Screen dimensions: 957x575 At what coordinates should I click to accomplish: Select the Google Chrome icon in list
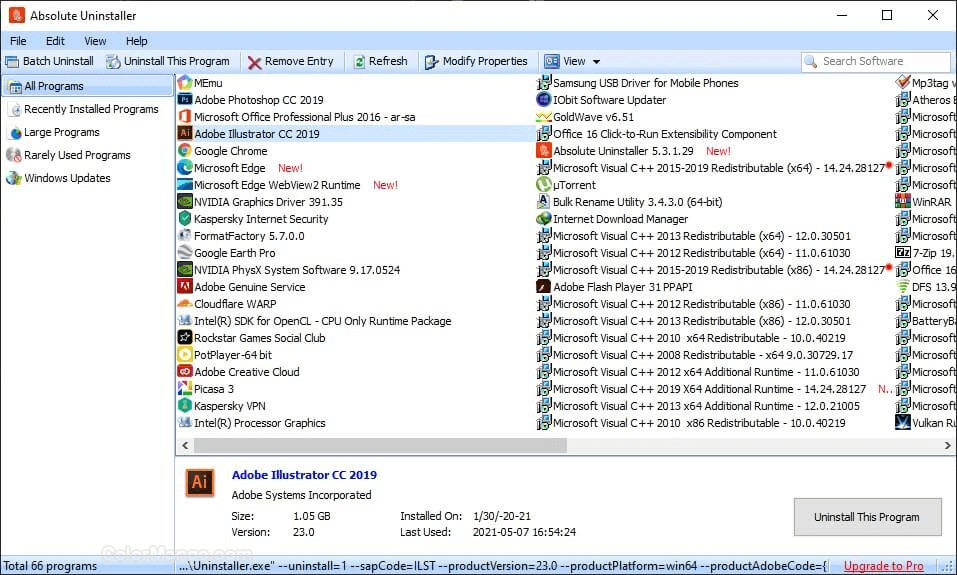point(185,151)
